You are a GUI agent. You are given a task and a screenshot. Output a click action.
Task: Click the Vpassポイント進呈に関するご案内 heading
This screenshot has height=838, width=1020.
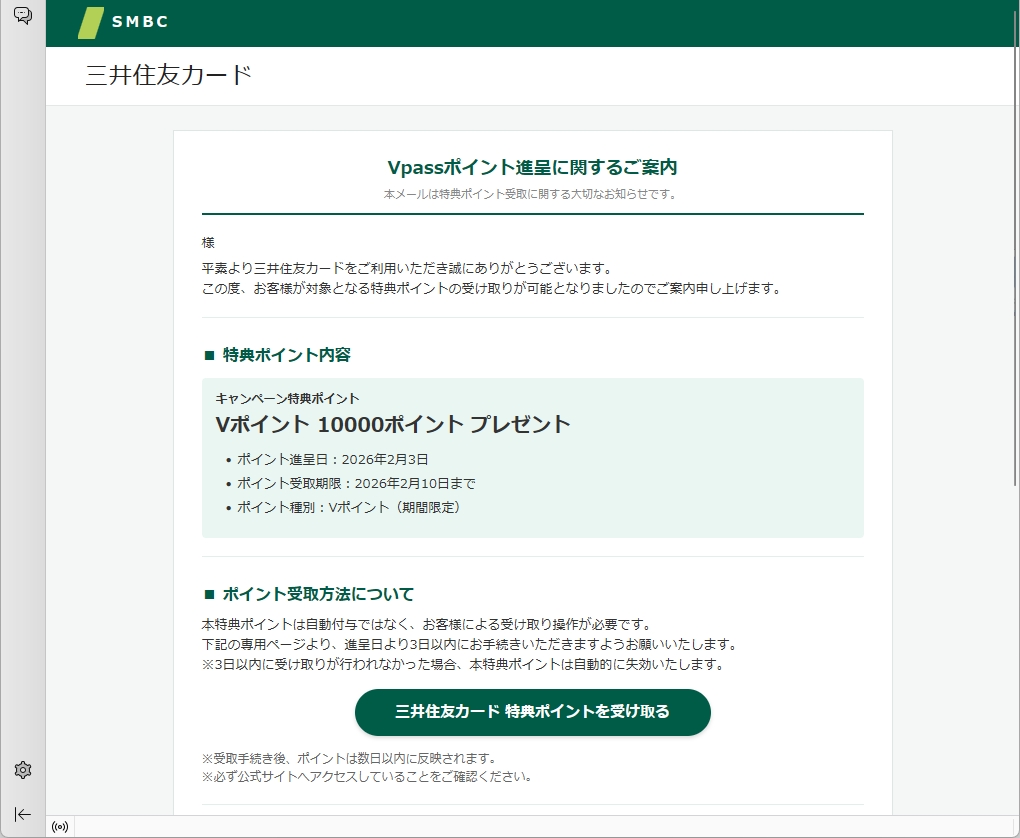click(x=532, y=168)
